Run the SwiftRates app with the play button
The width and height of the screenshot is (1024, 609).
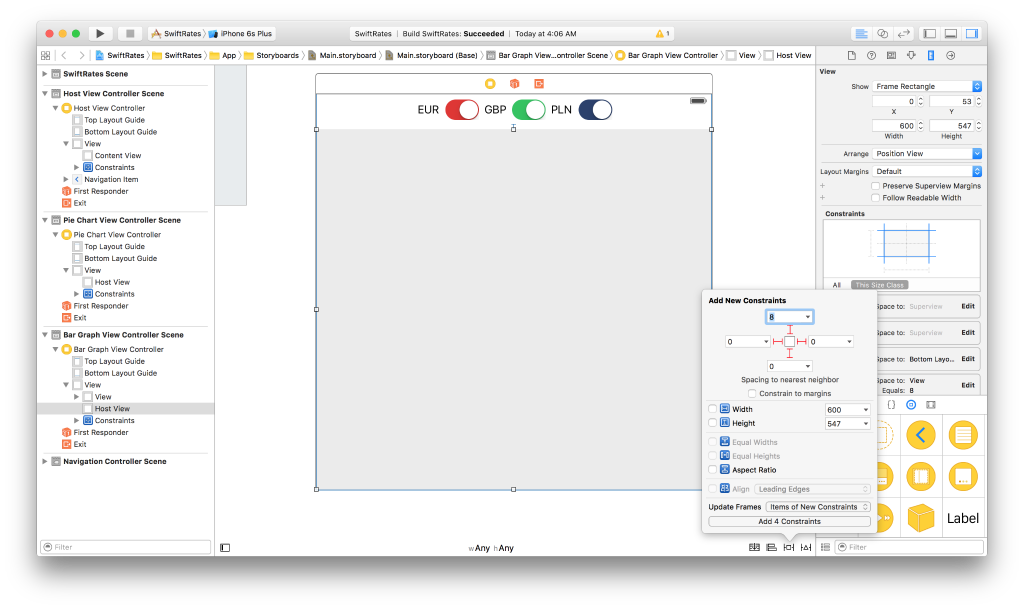[99, 32]
